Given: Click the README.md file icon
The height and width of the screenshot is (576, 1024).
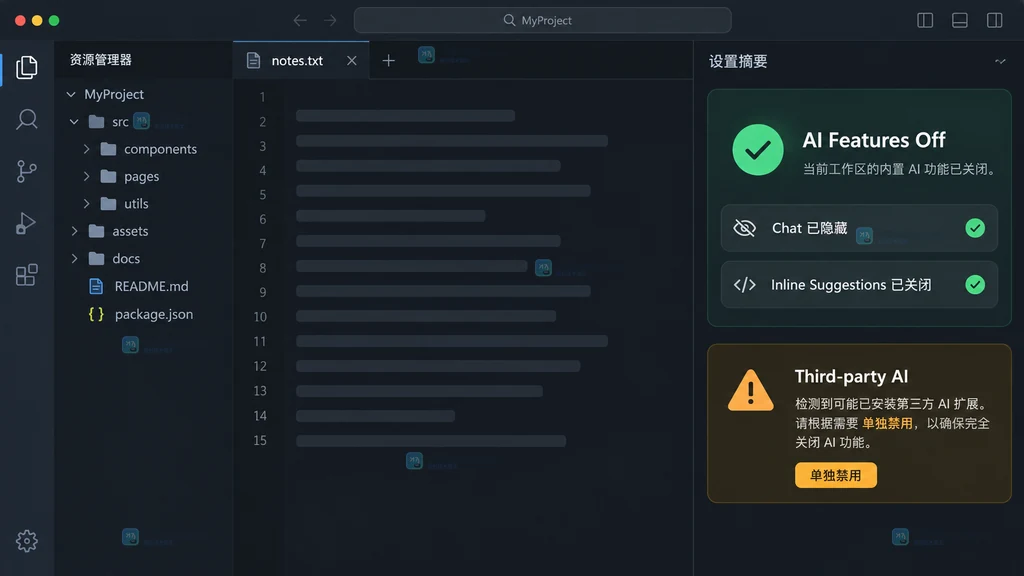Looking at the screenshot, I should coord(96,286).
